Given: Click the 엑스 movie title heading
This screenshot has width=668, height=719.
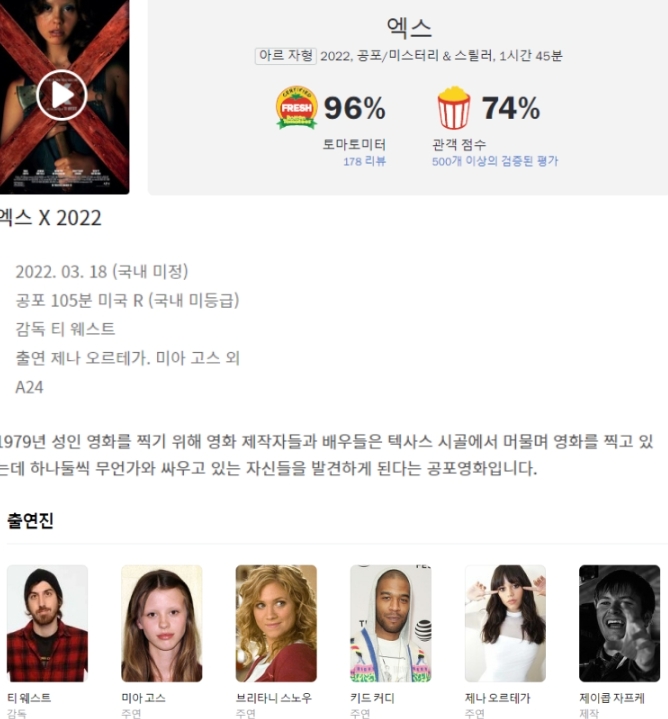Looking at the screenshot, I should click(x=409, y=28).
